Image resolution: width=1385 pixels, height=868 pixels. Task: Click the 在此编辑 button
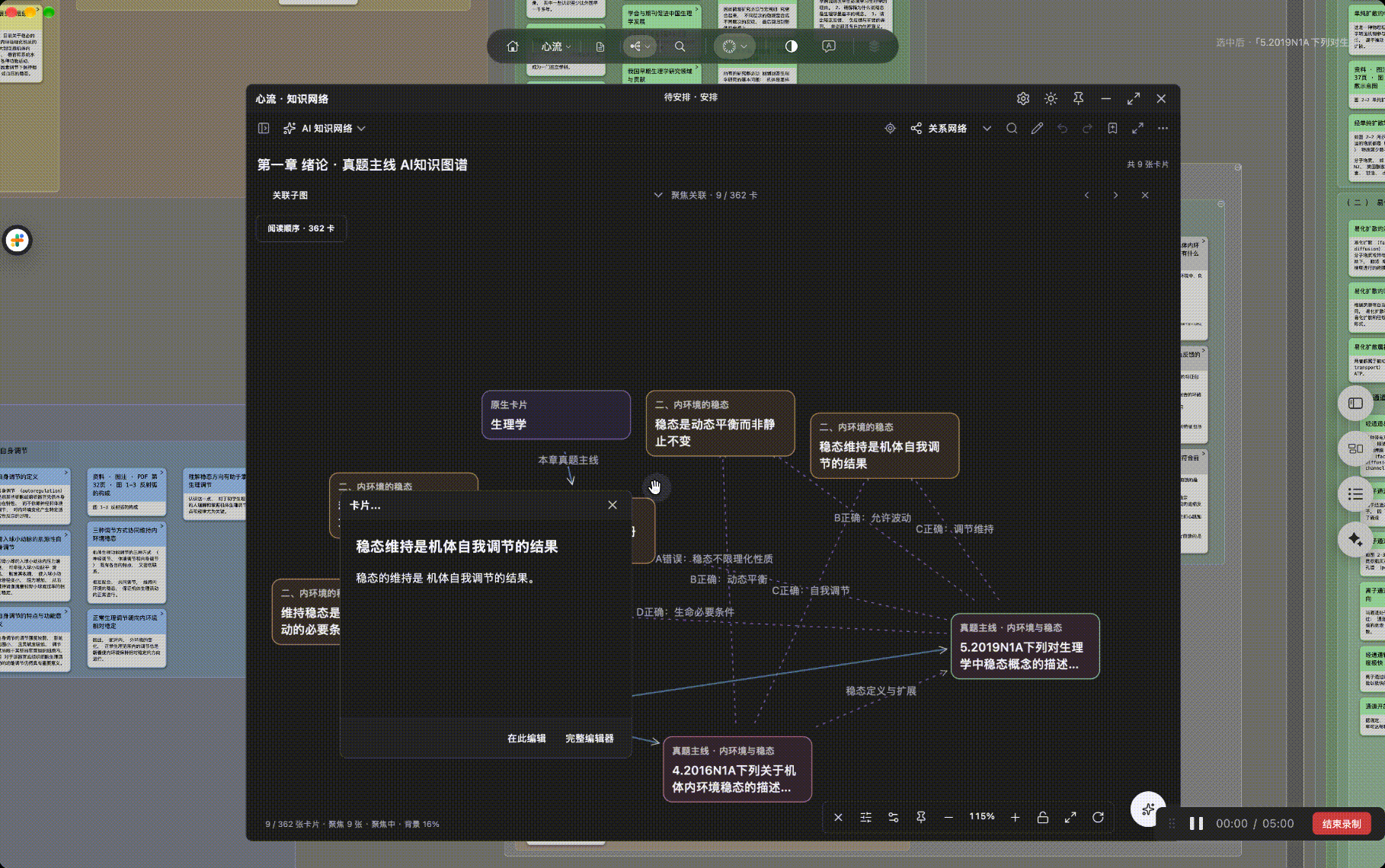coord(526,739)
